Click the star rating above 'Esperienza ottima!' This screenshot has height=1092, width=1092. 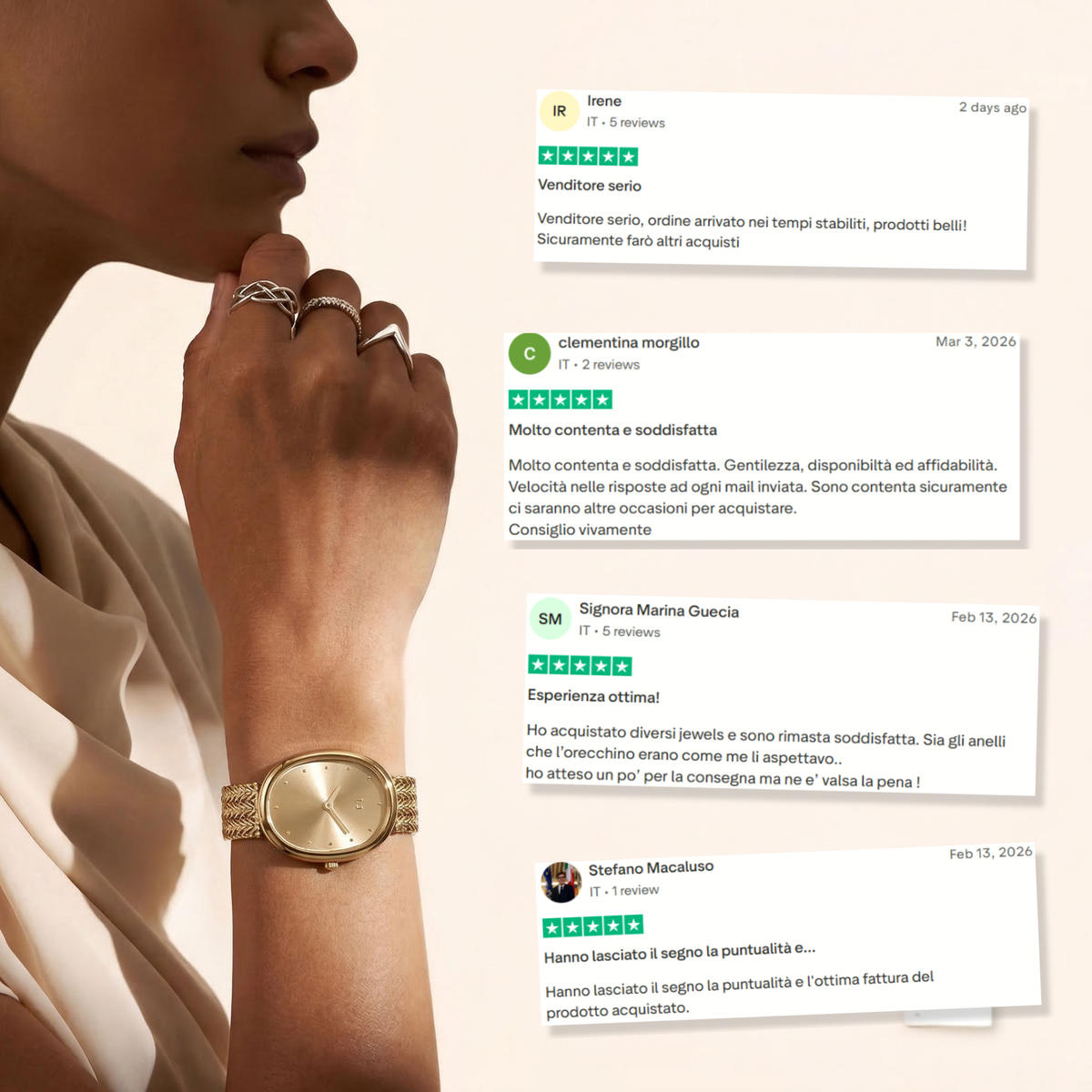click(580, 665)
